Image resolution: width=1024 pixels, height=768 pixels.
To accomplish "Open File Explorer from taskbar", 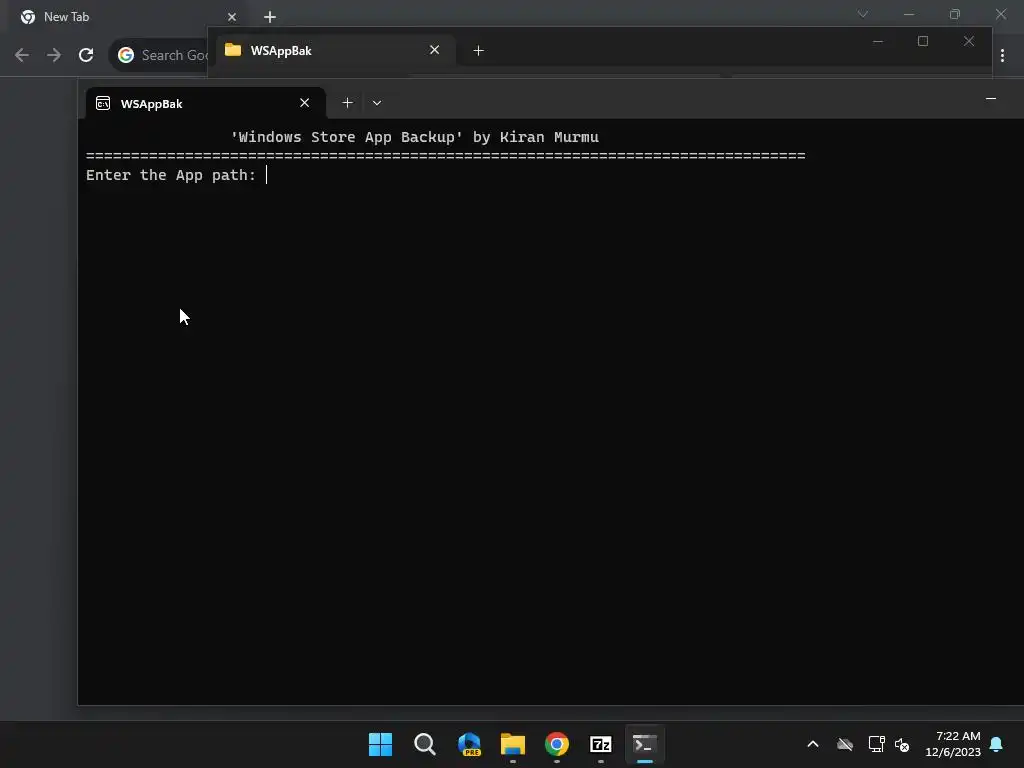I will [x=513, y=744].
